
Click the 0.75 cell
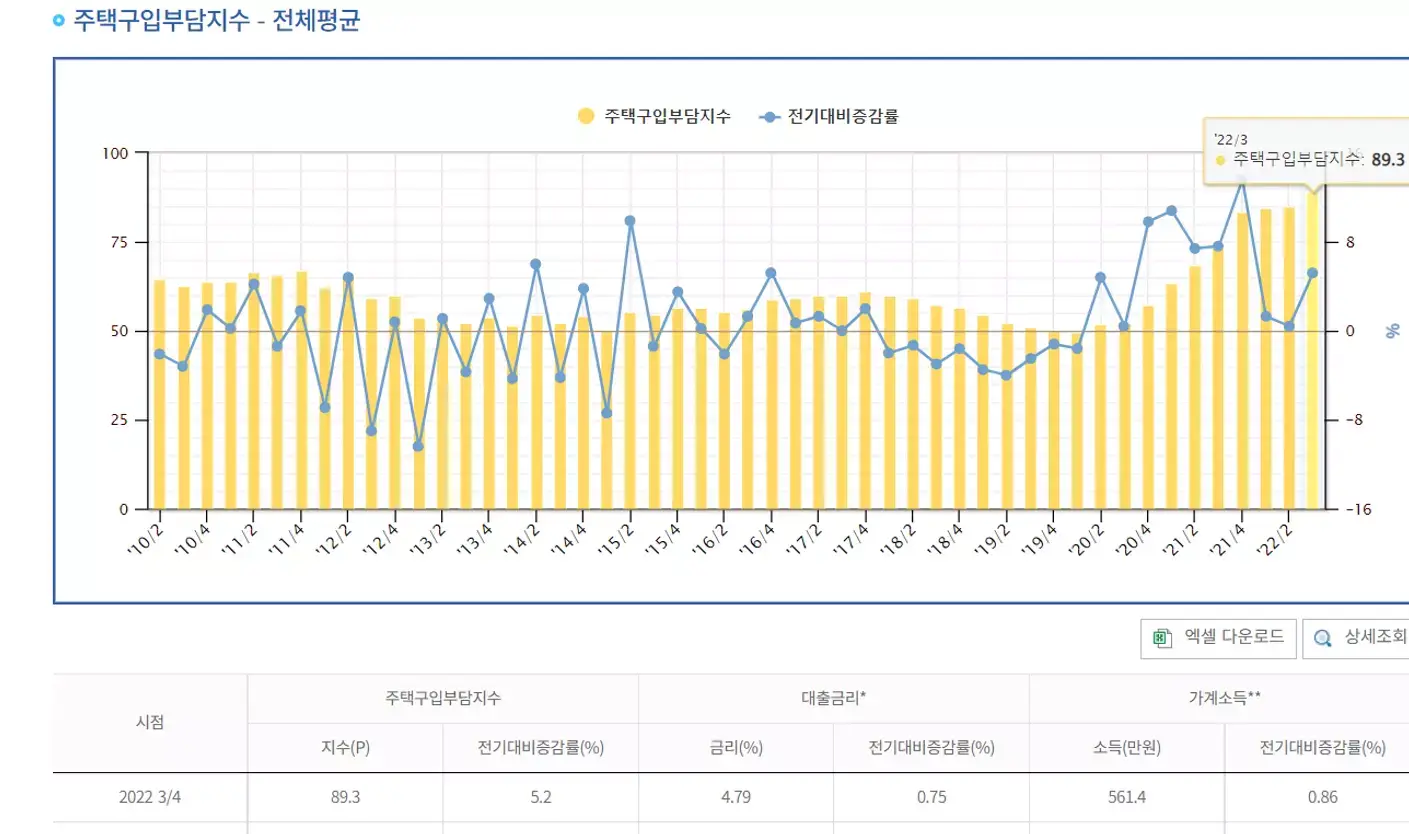coord(931,798)
